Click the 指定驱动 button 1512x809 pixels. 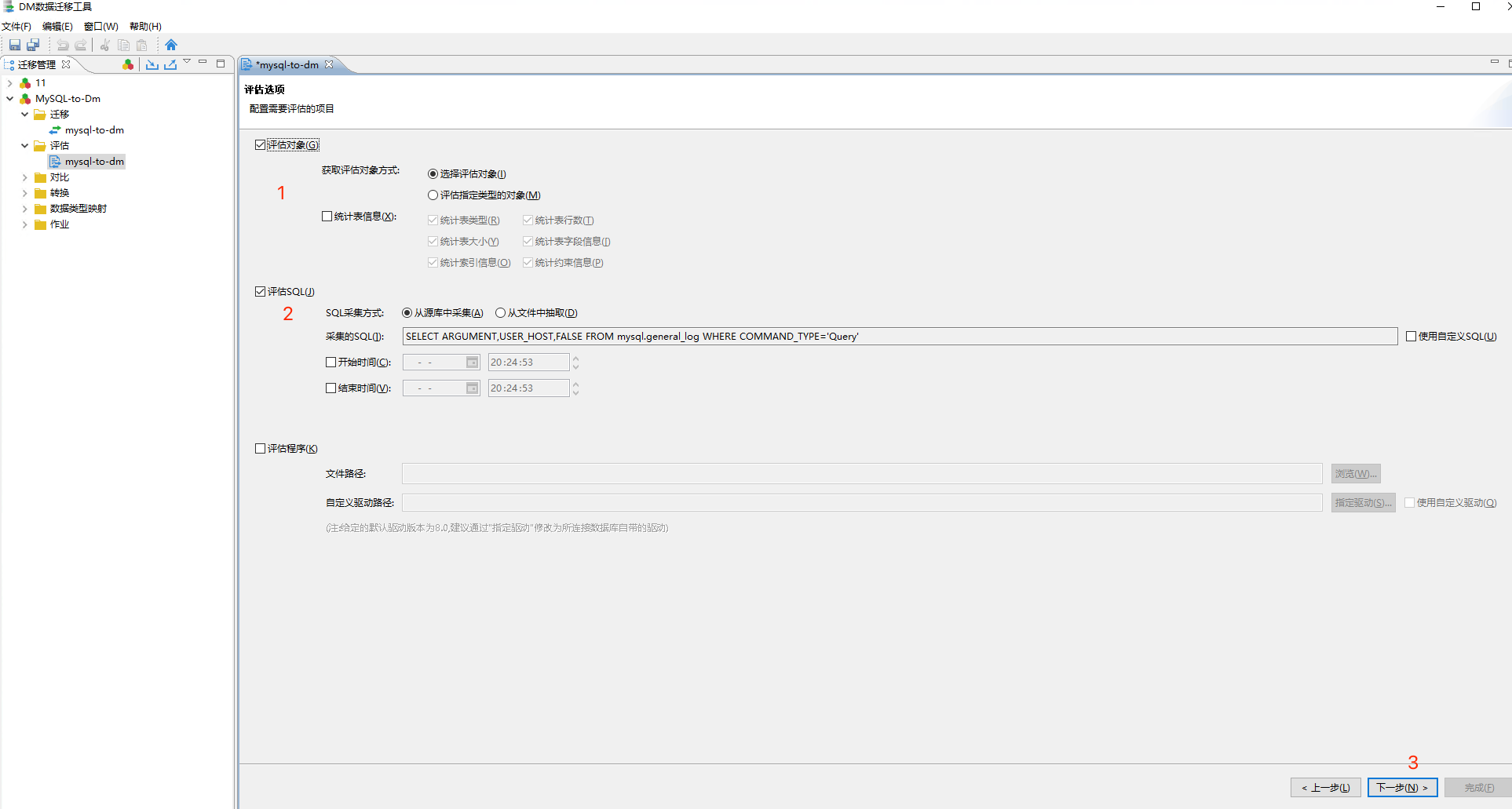(1364, 502)
